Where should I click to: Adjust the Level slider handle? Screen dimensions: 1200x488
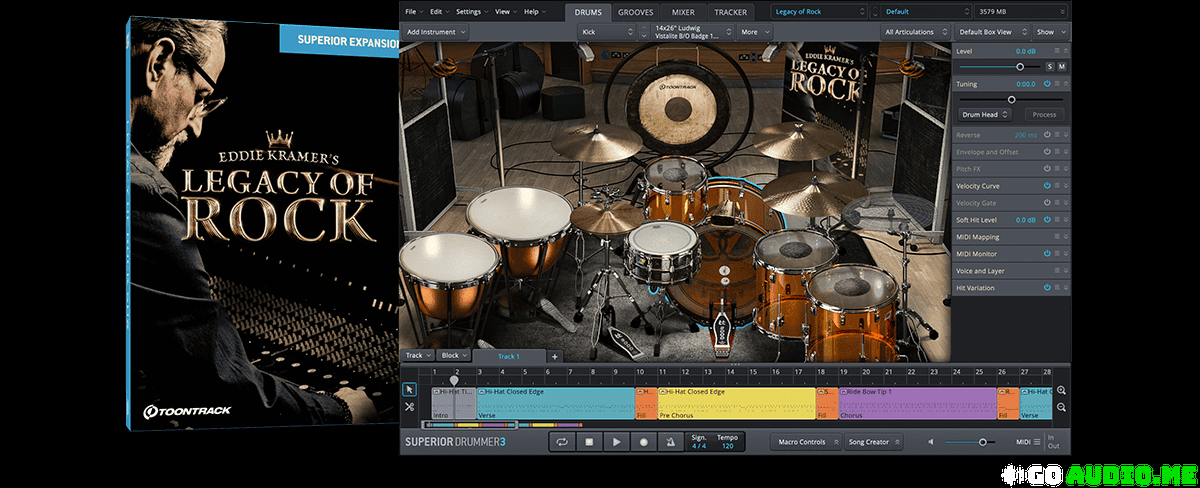coord(1020,66)
